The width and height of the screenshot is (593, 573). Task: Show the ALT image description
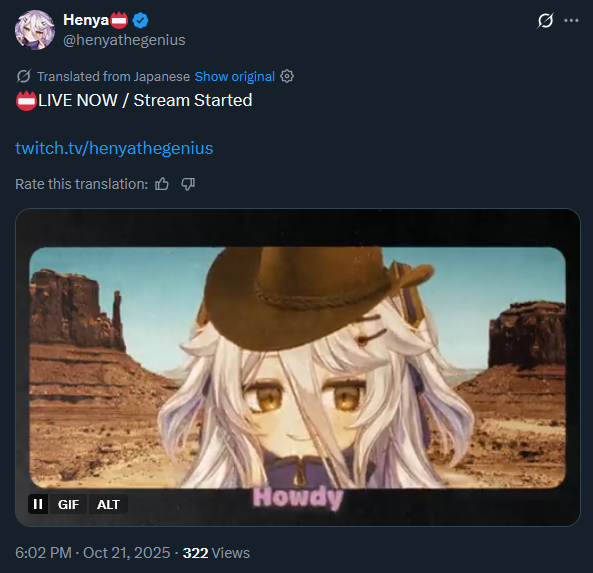click(108, 504)
